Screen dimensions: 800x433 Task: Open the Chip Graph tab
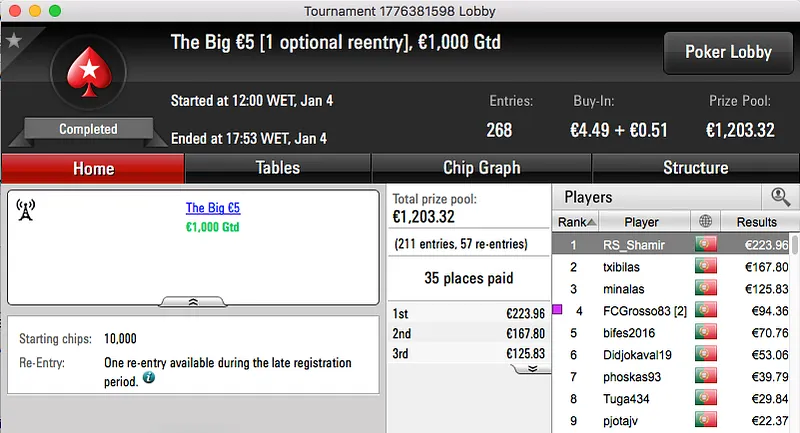click(x=481, y=168)
